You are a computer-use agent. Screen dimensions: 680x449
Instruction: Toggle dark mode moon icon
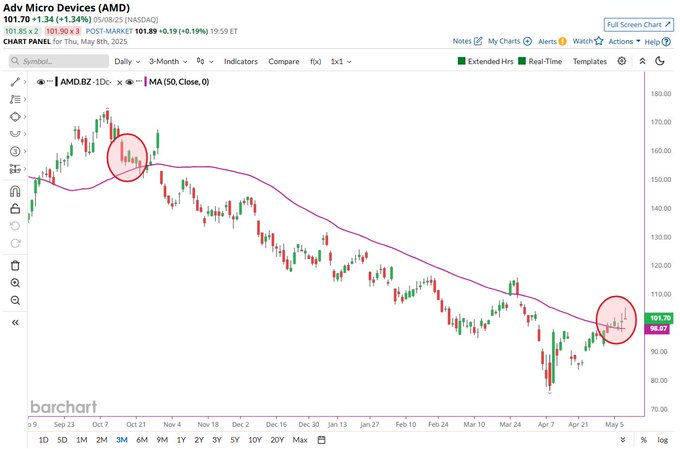point(660,61)
